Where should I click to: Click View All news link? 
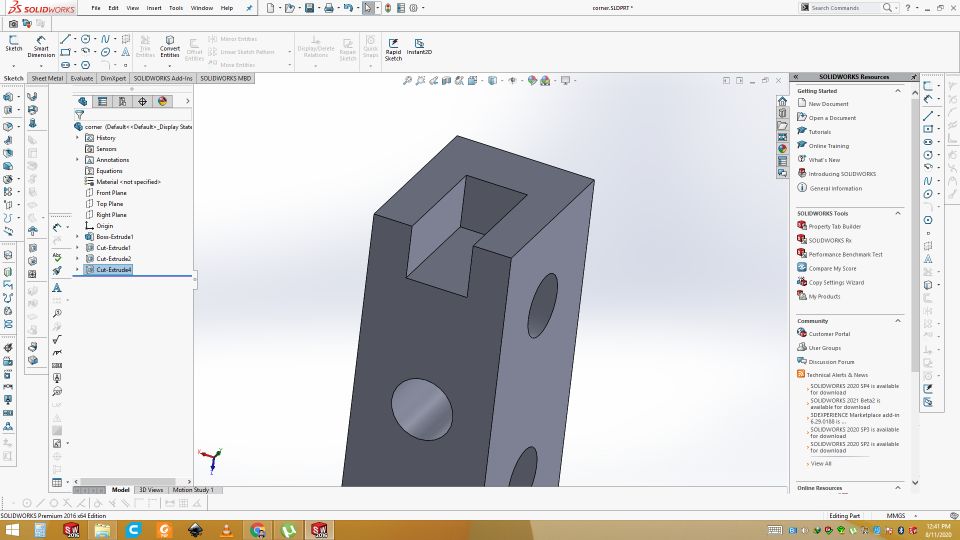(821, 464)
